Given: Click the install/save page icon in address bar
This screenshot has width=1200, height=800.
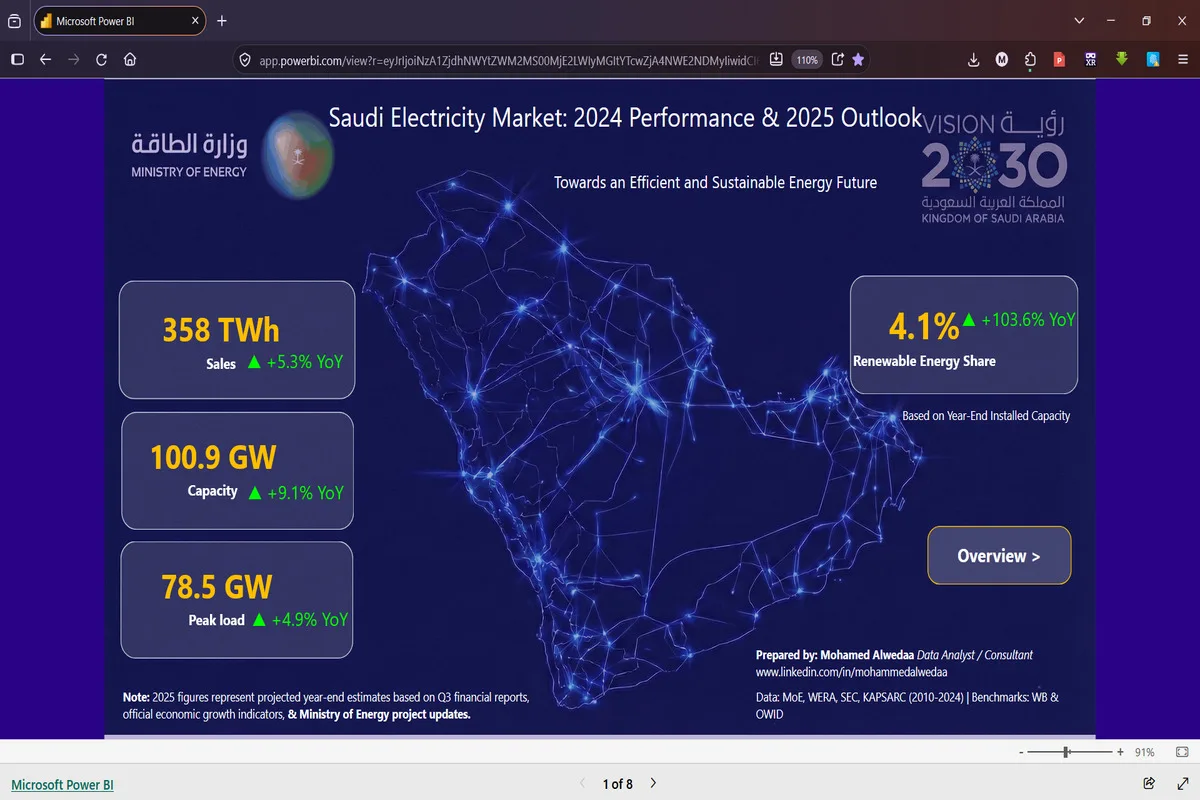Looking at the screenshot, I should click(775, 60).
